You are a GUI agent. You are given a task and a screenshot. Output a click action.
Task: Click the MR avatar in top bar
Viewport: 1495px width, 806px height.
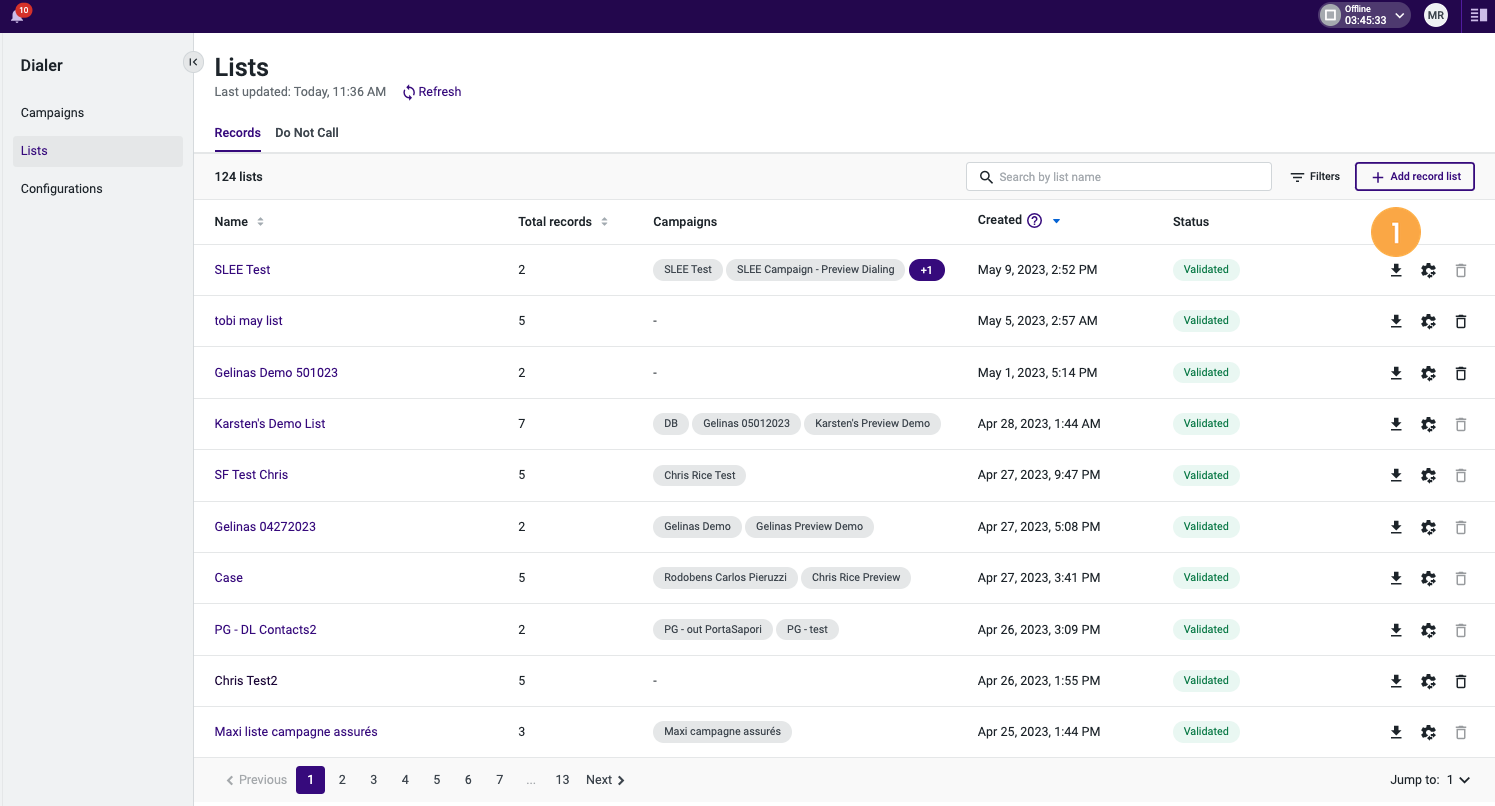pyautogui.click(x=1436, y=15)
